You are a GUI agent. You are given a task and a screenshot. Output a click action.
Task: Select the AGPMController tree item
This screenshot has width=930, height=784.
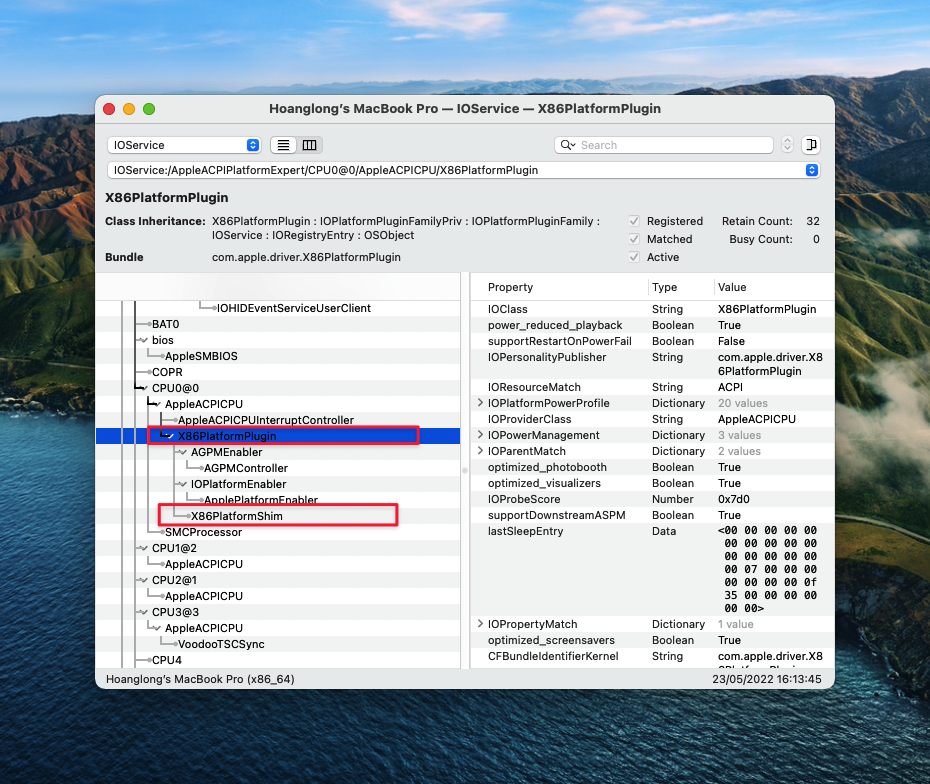point(245,468)
